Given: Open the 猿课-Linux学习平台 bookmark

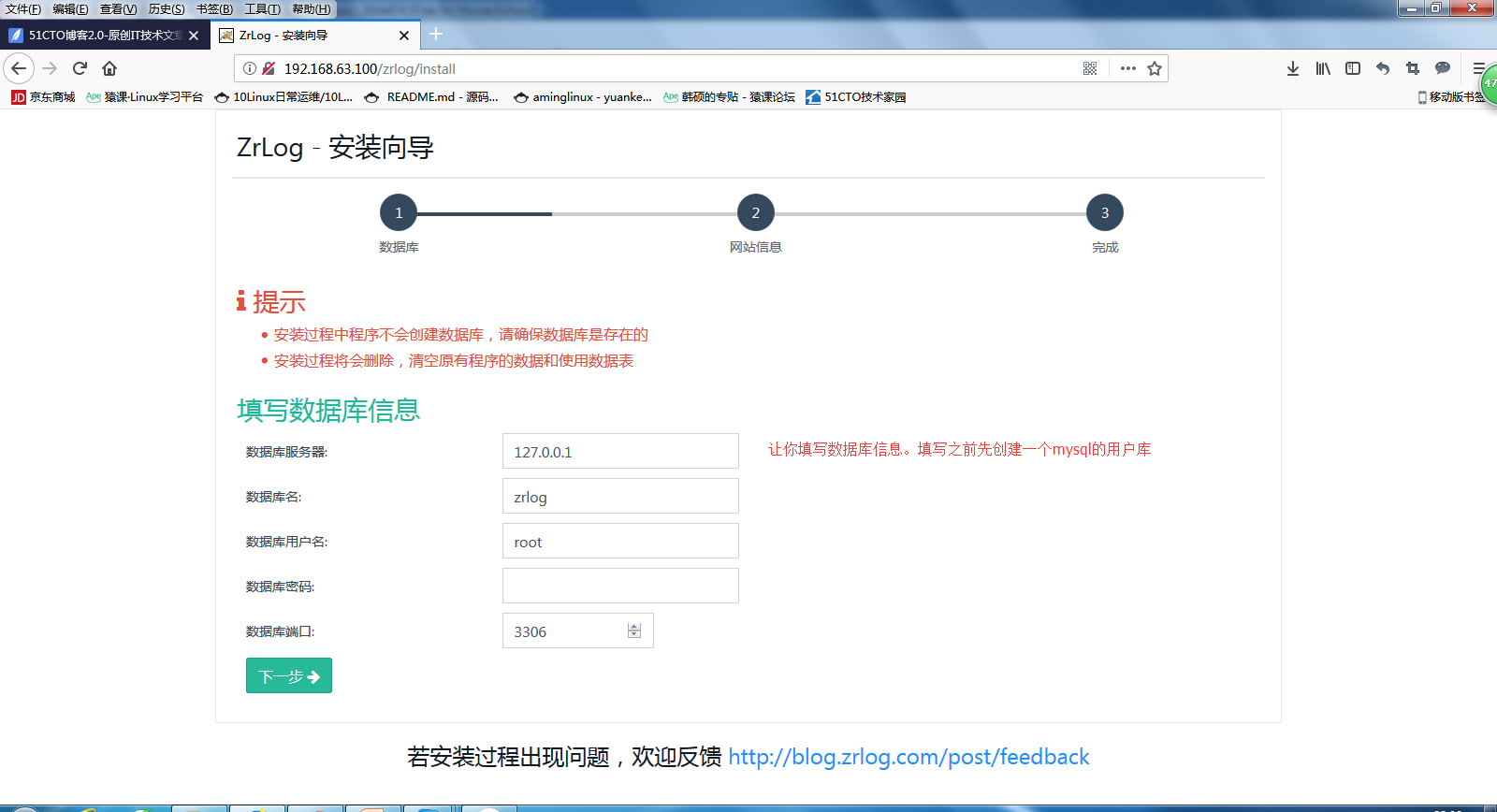Looking at the screenshot, I should click(x=144, y=97).
